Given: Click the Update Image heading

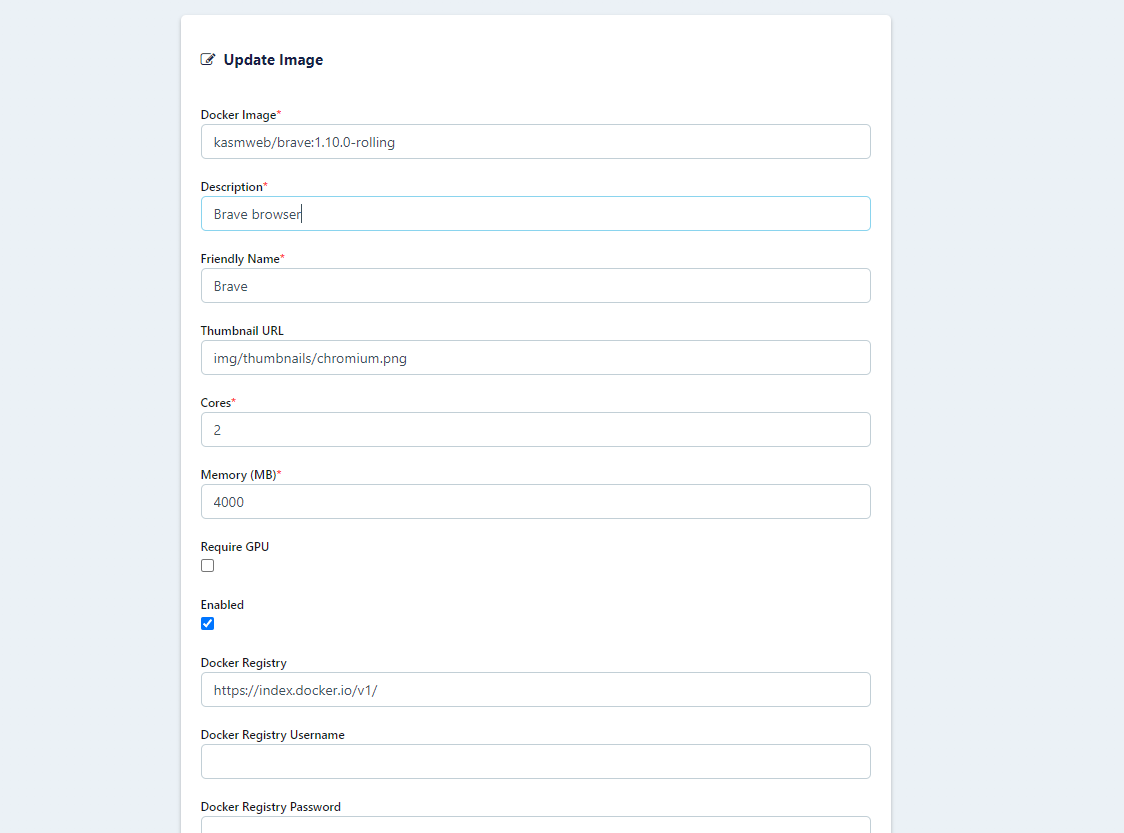Looking at the screenshot, I should [272, 59].
